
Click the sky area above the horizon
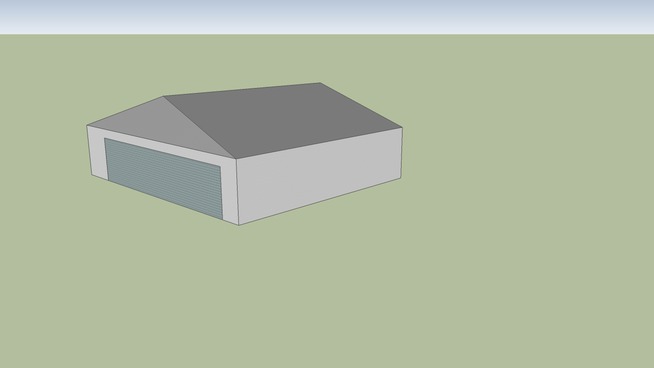click(327, 16)
